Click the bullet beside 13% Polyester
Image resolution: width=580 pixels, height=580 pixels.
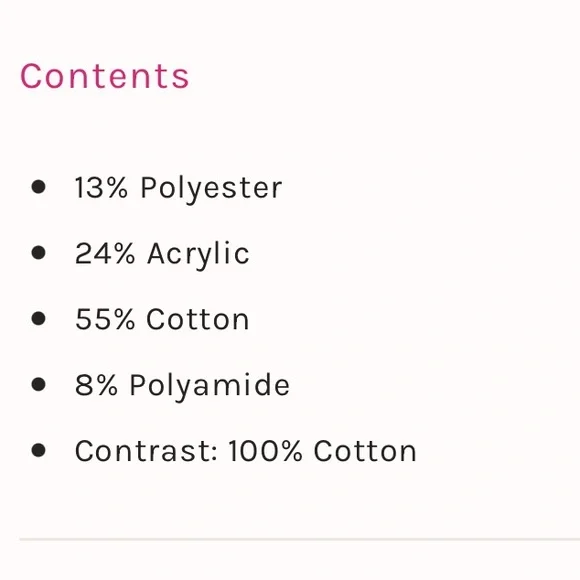click(x=38, y=187)
